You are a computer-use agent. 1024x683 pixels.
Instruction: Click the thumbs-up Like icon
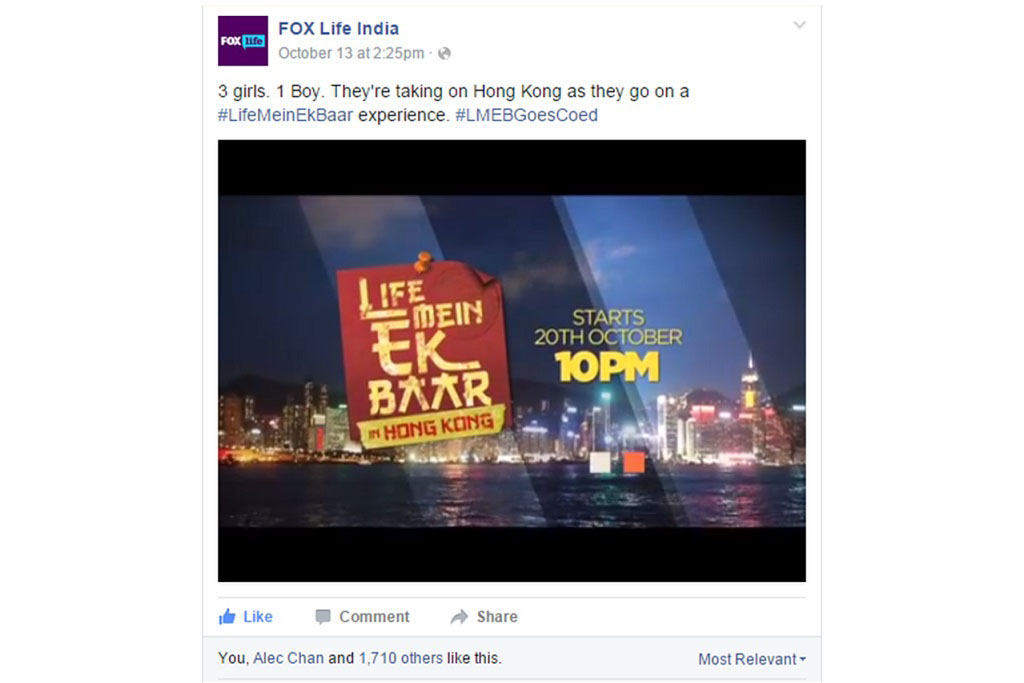click(227, 616)
